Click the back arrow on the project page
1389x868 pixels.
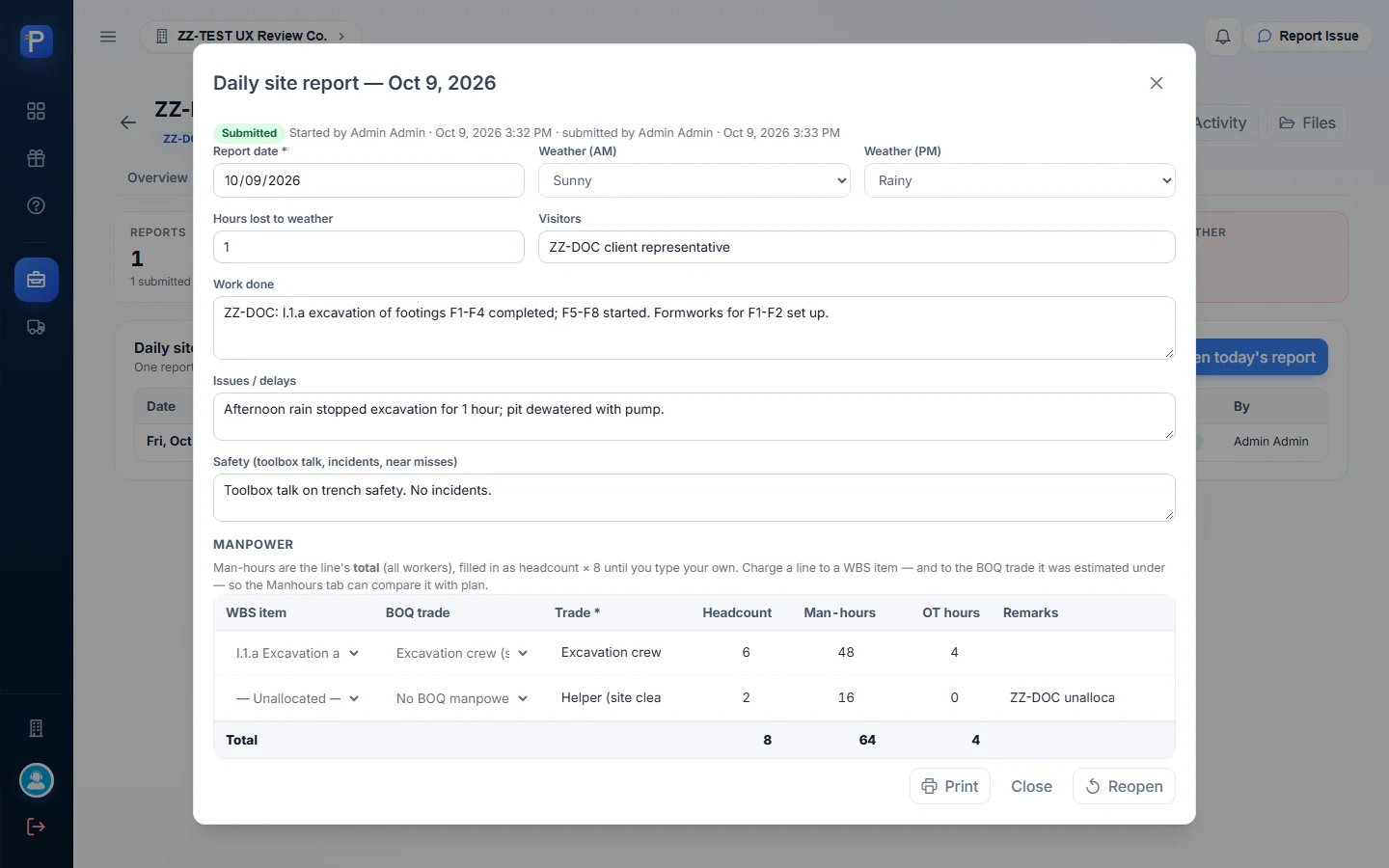tap(128, 122)
